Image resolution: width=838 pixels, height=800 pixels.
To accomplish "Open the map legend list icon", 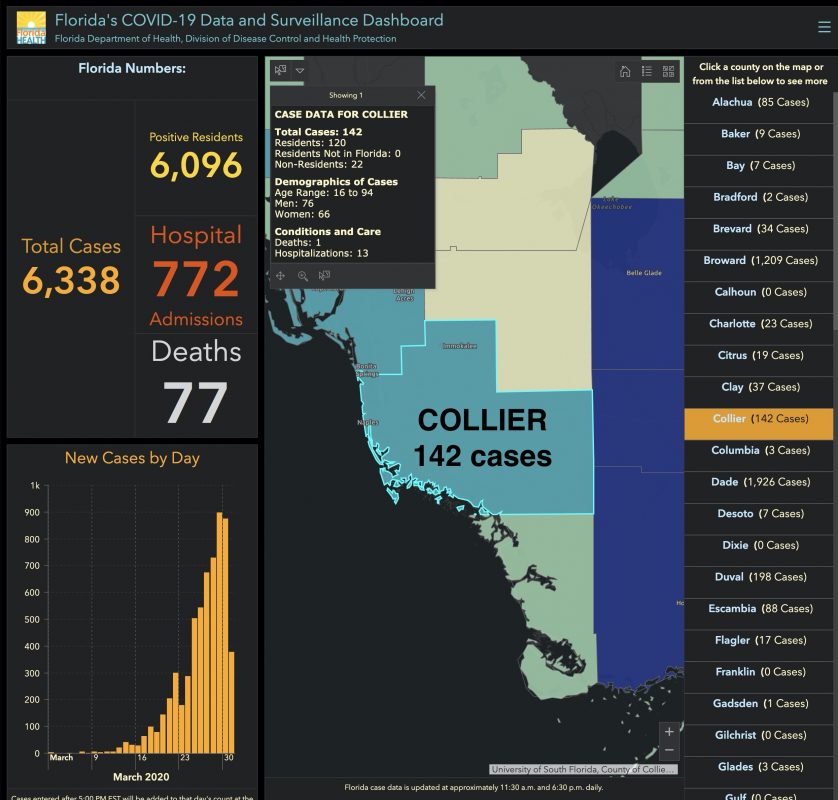I will click(647, 71).
